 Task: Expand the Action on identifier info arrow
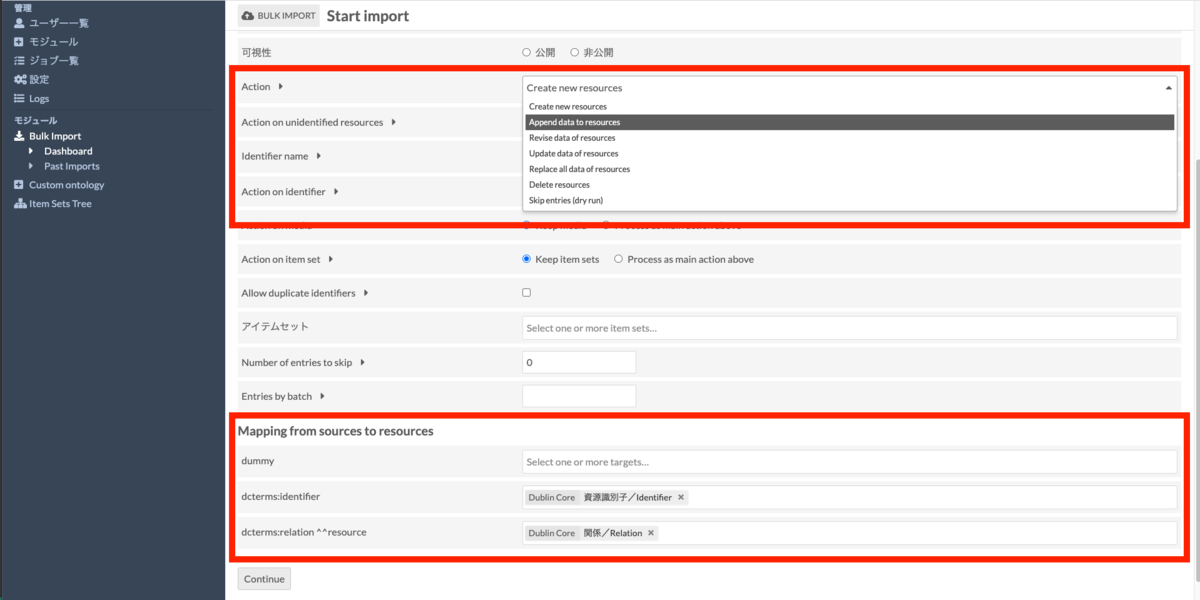point(336,191)
